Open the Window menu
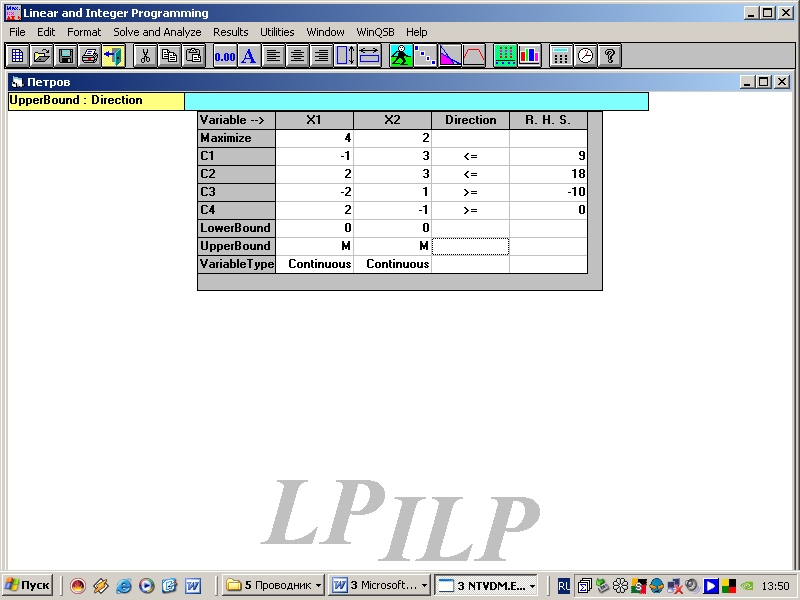 tap(326, 32)
